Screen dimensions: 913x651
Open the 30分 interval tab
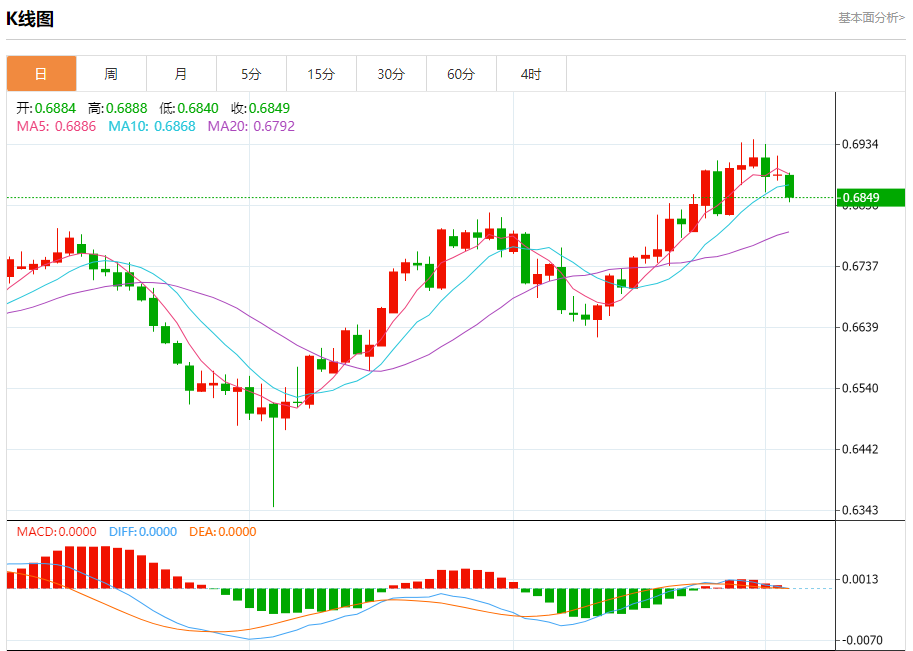click(391, 74)
